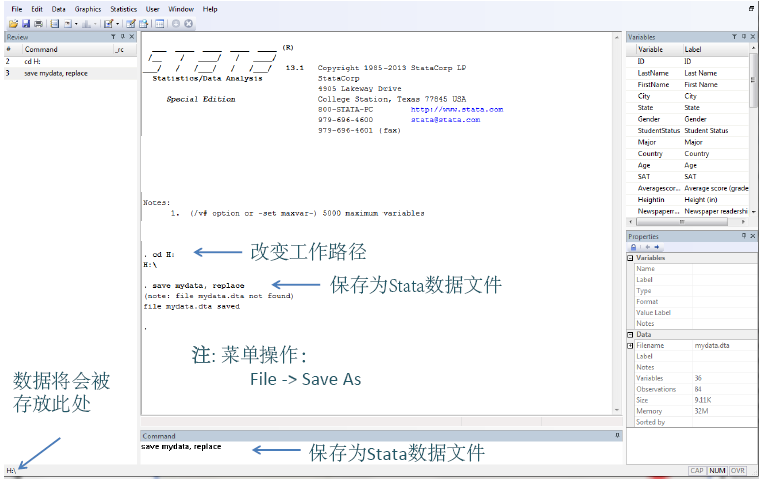Image resolution: width=762 pixels, height=480 pixels.
Task: Click the Clear --more-- condition icon
Action: (176, 23)
